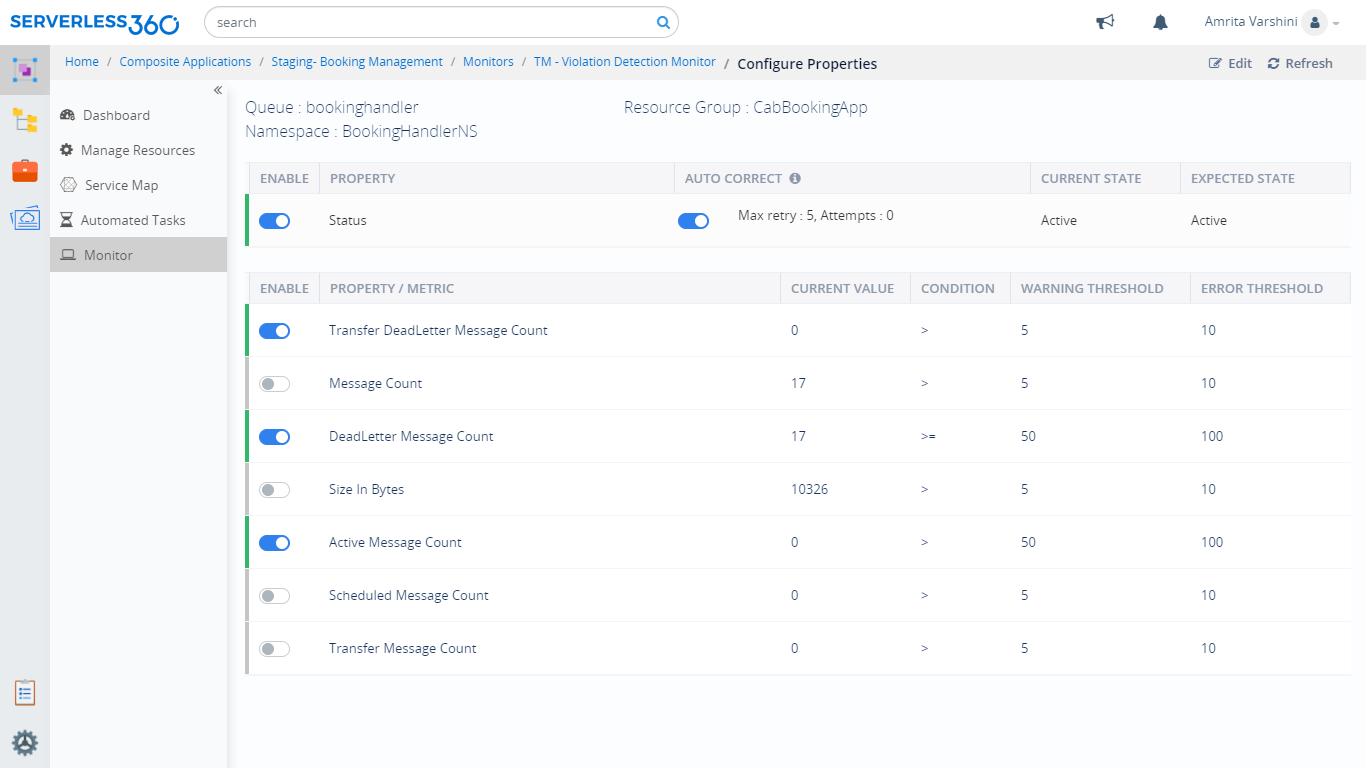Viewport: 1366px width, 768px height.
Task: Collapse the navigation panel with the double chevron
Action: pyautogui.click(x=217, y=89)
